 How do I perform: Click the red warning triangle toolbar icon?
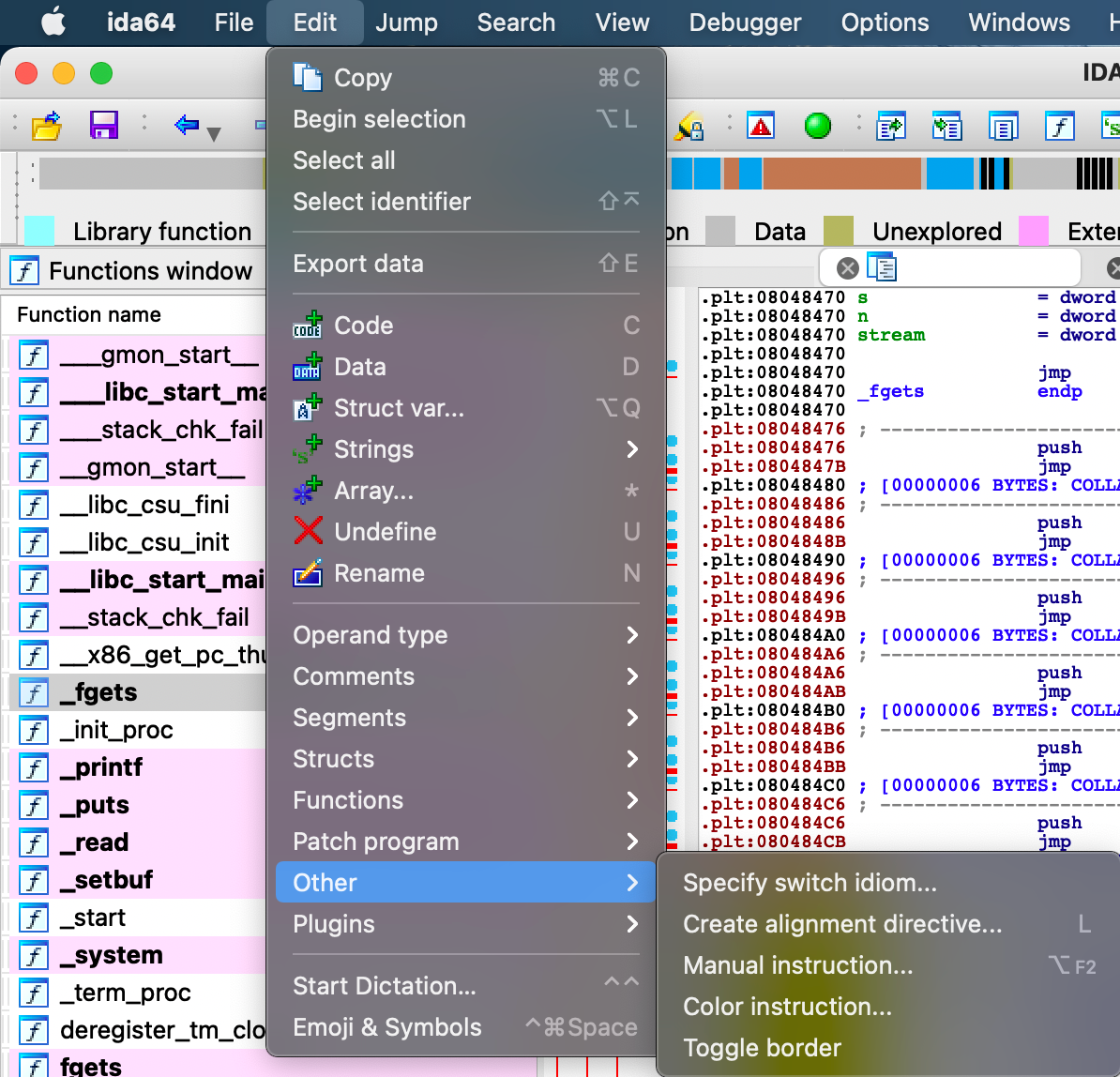click(761, 126)
